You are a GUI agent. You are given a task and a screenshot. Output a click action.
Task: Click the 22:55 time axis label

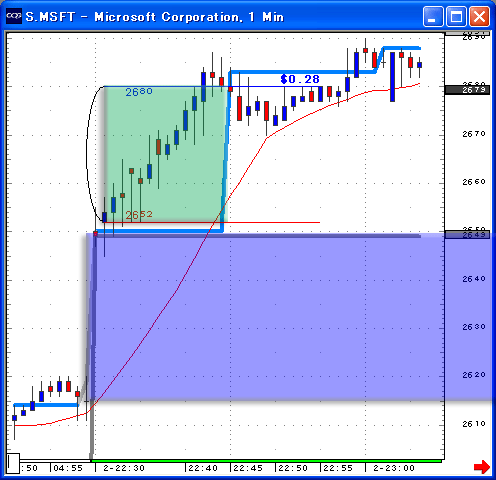[x=338, y=468]
